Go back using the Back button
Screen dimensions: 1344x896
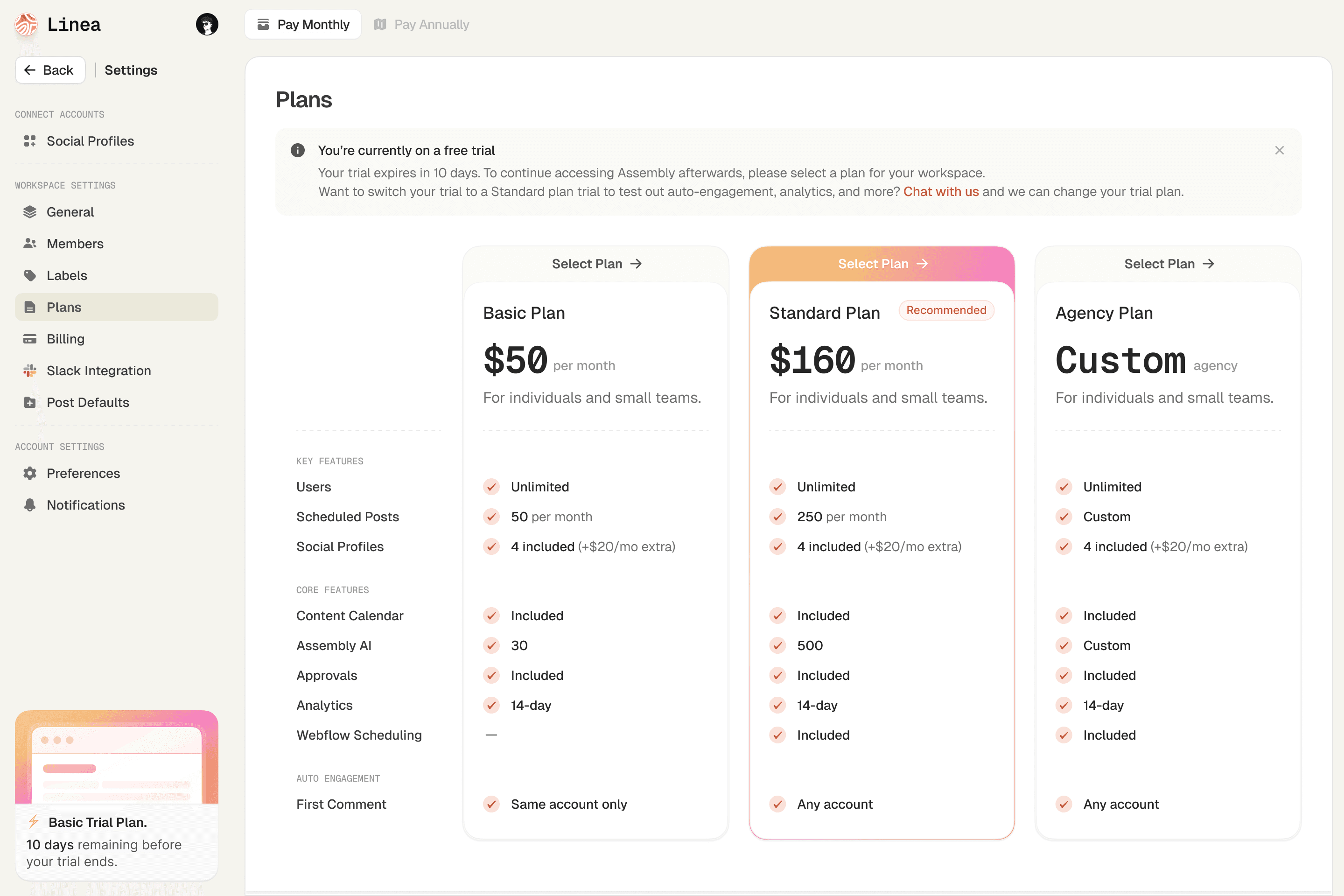point(50,70)
